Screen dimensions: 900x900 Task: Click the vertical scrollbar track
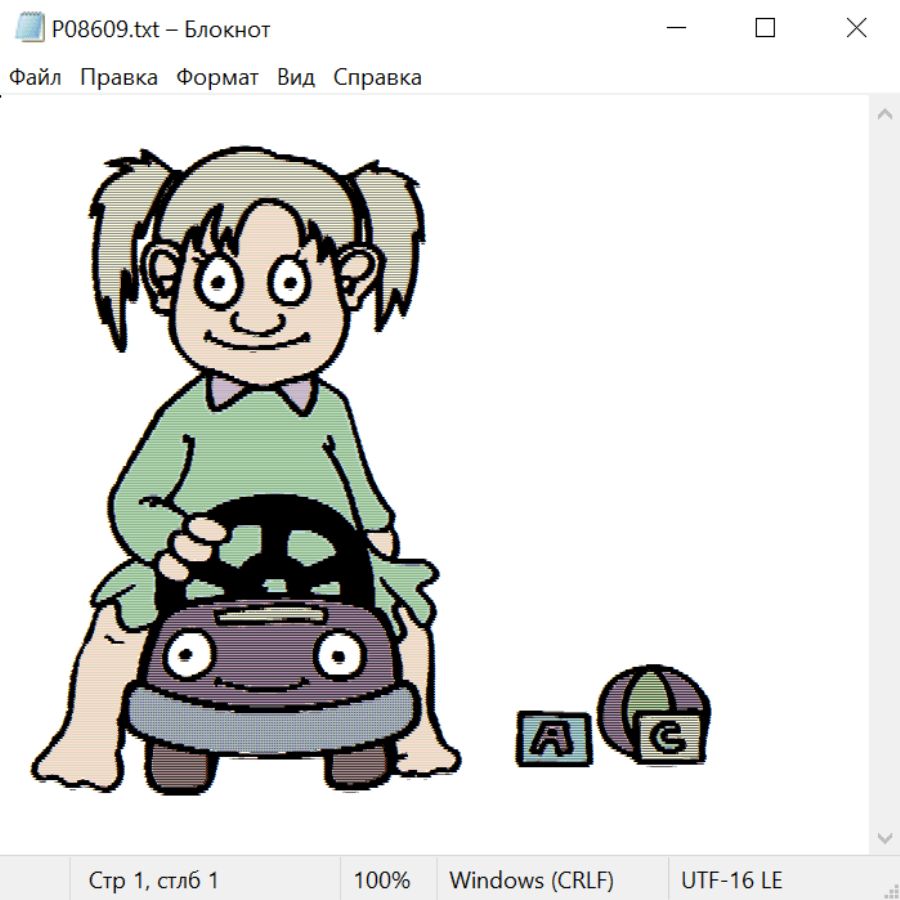coord(884,475)
